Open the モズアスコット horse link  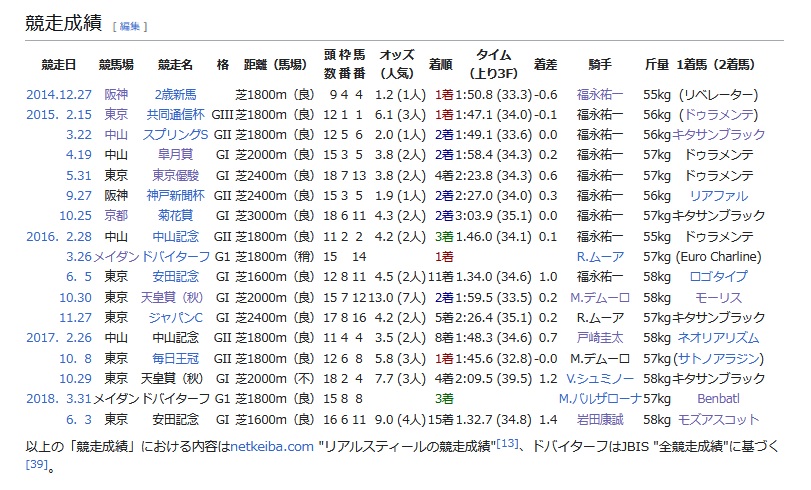click(718, 419)
